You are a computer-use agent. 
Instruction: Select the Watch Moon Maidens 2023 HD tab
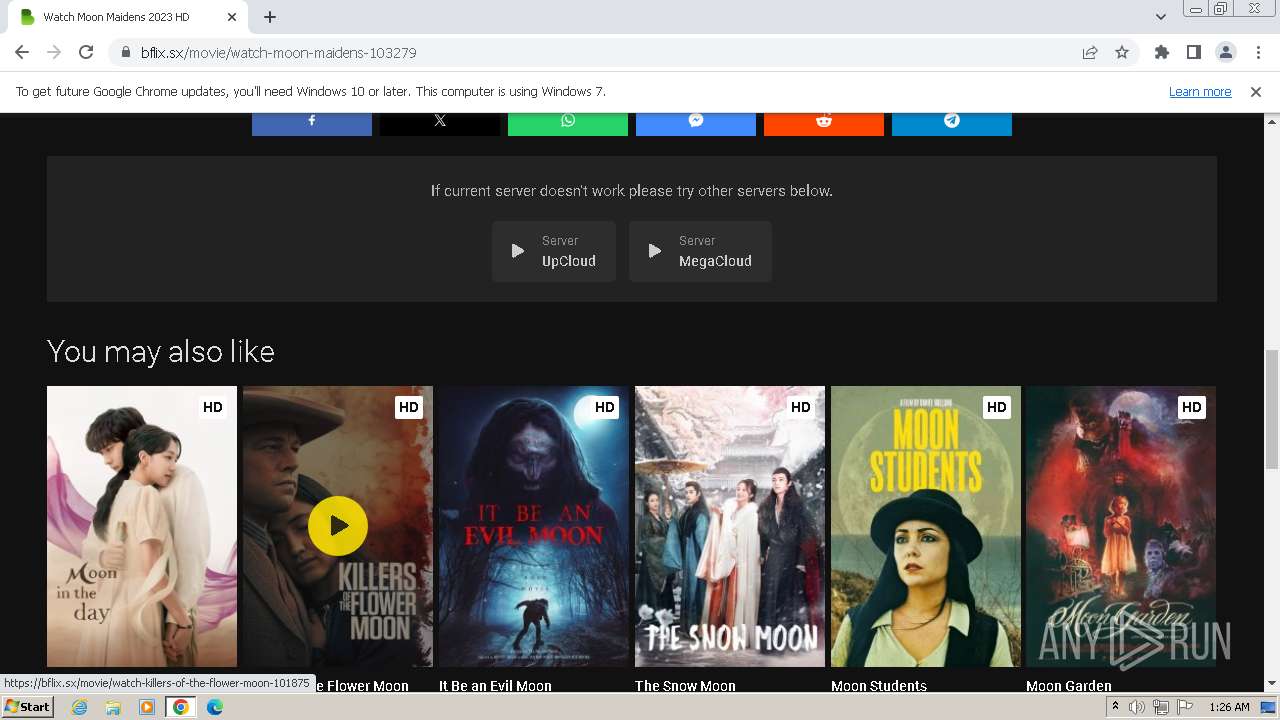tap(128, 17)
